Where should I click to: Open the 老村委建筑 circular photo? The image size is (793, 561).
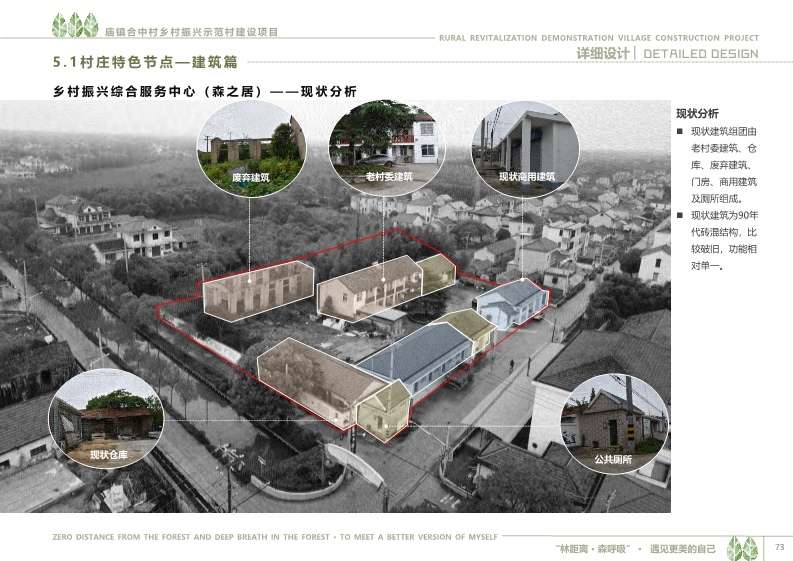(388, 147)
